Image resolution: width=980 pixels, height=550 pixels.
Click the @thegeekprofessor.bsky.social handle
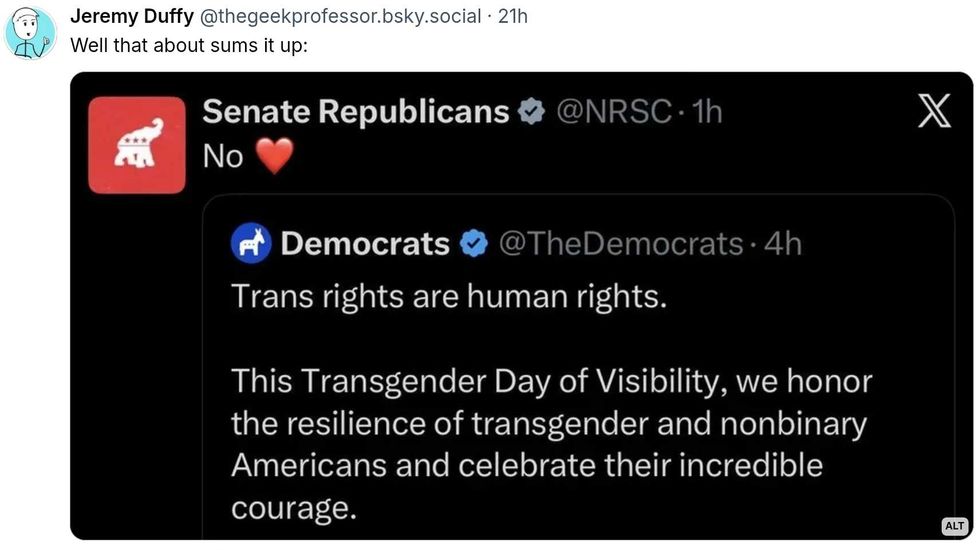[334, 17]
